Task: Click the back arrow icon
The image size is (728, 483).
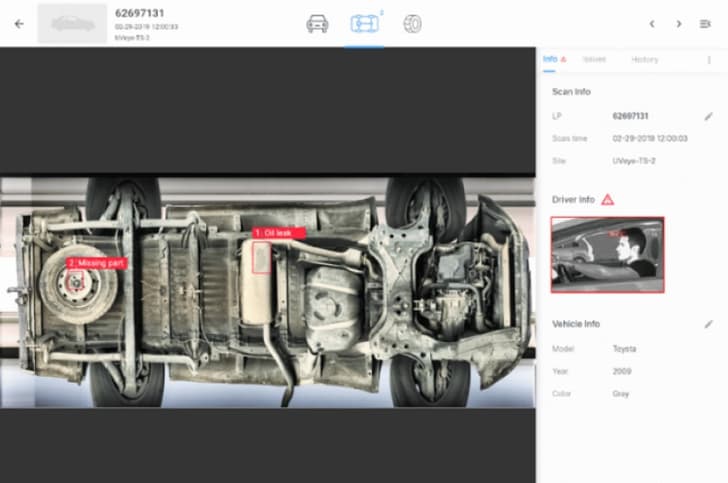Action: 17,24
